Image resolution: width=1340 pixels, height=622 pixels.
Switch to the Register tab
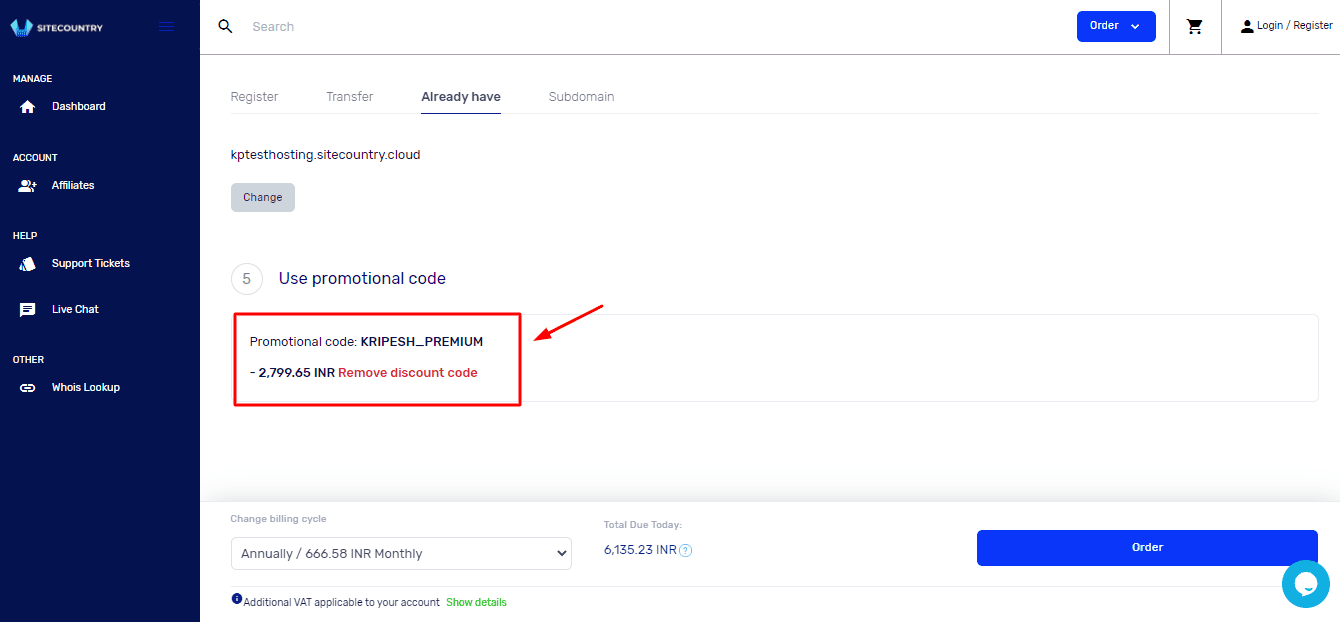[x=254, y=97]
